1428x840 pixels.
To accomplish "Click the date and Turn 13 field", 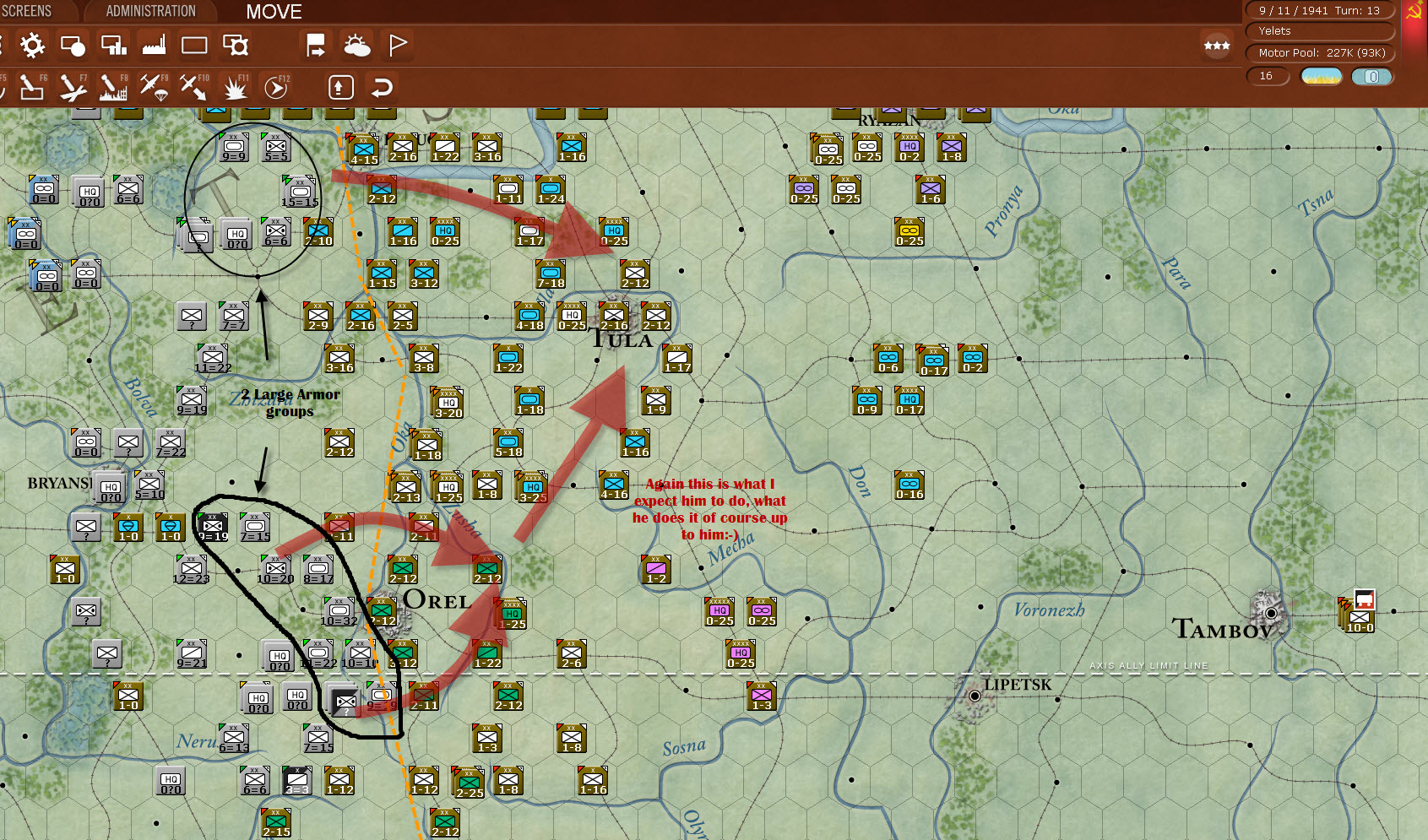I will (1319, 10).
